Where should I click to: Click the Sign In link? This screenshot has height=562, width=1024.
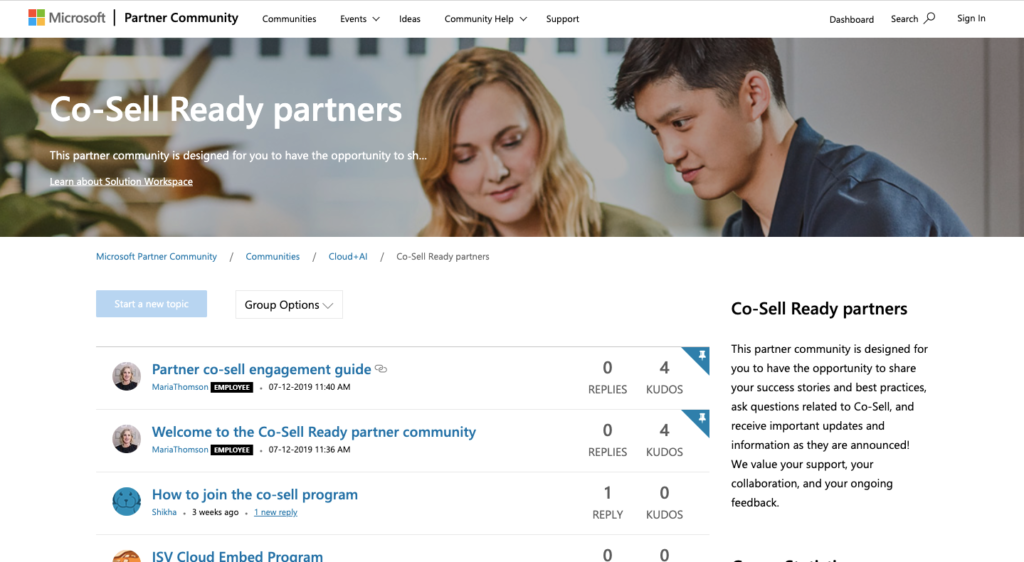coord(971,18)
